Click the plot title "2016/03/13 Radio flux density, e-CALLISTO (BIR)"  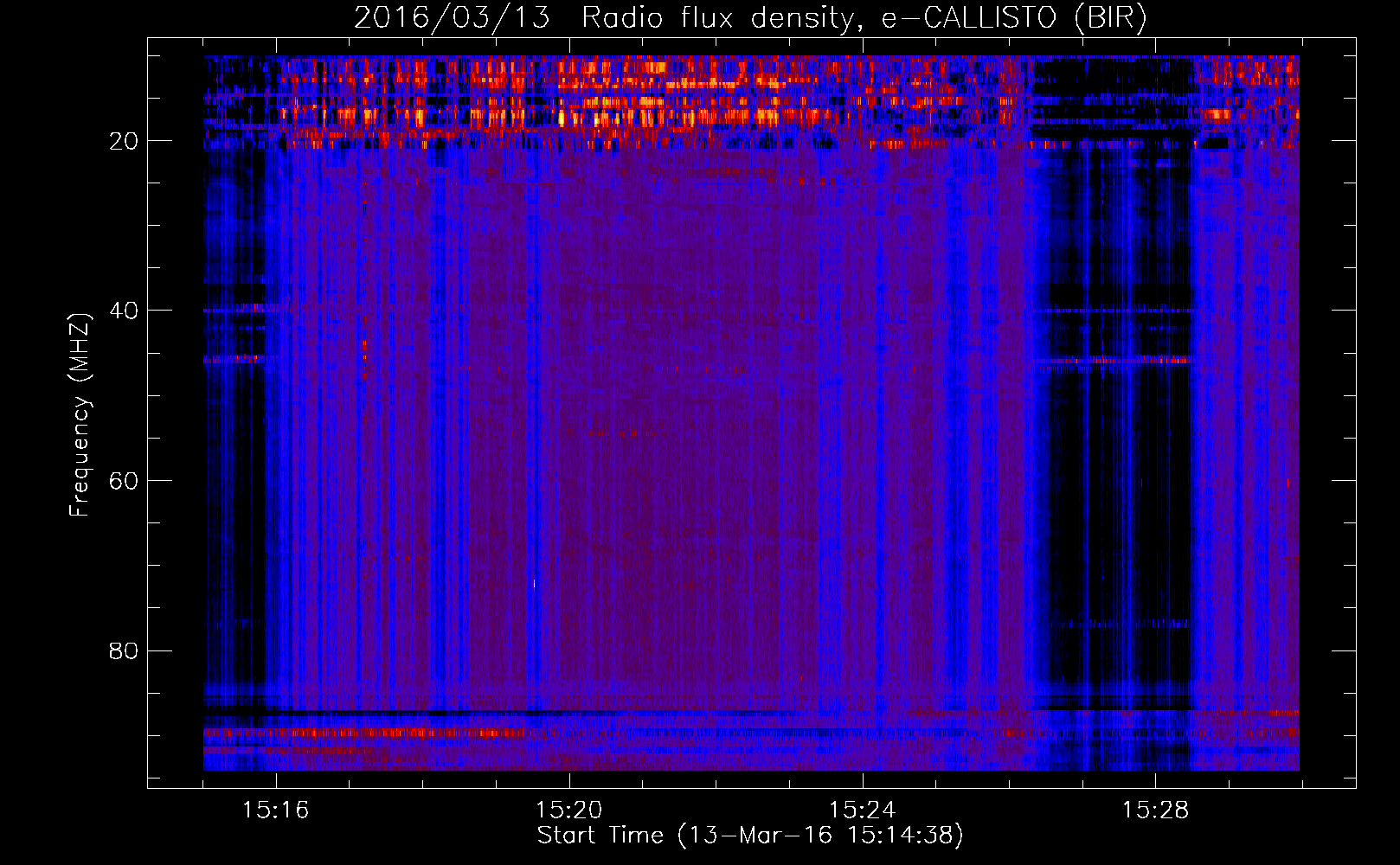(x=751, y=17)
